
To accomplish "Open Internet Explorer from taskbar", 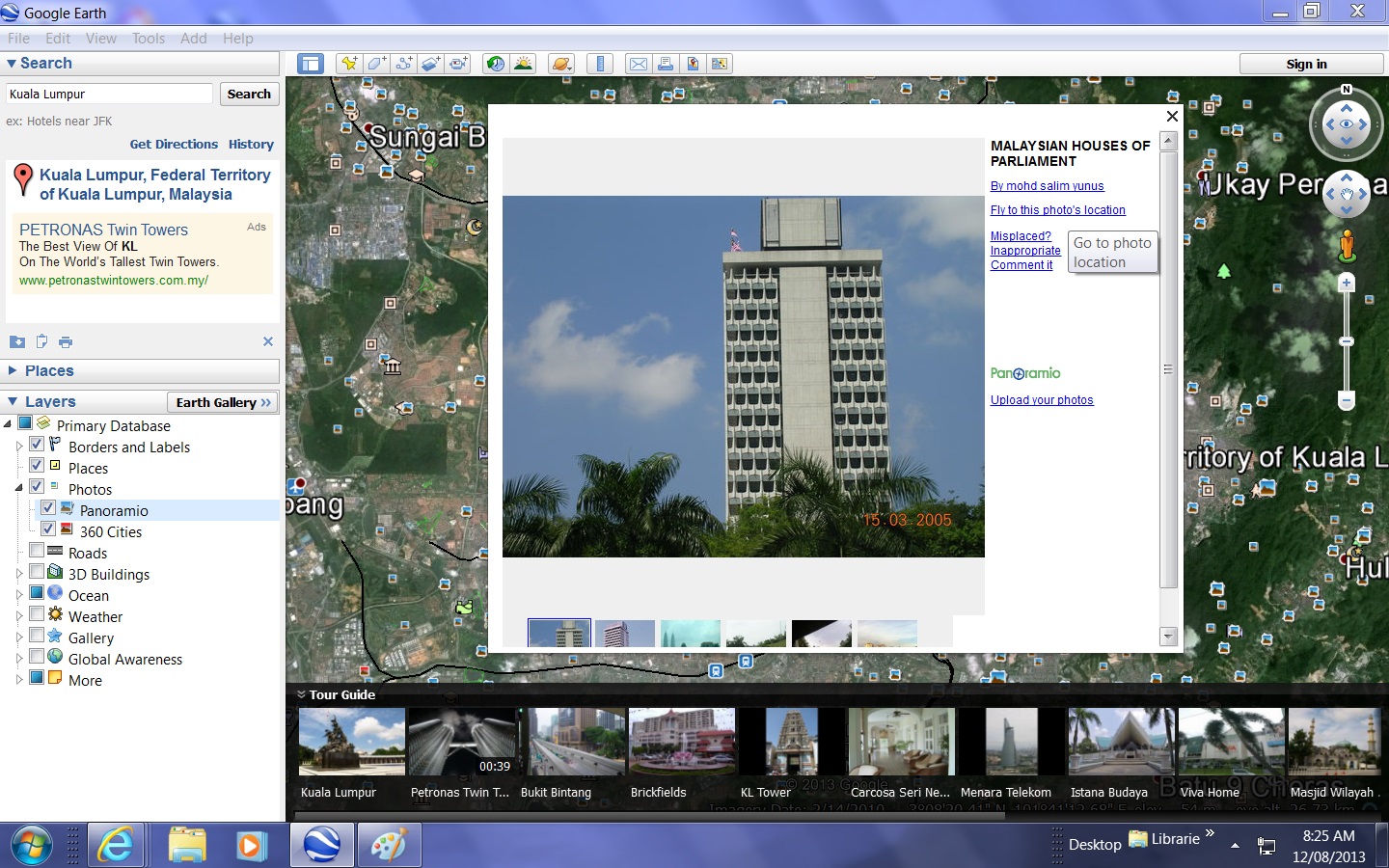I will pos(116,846).
